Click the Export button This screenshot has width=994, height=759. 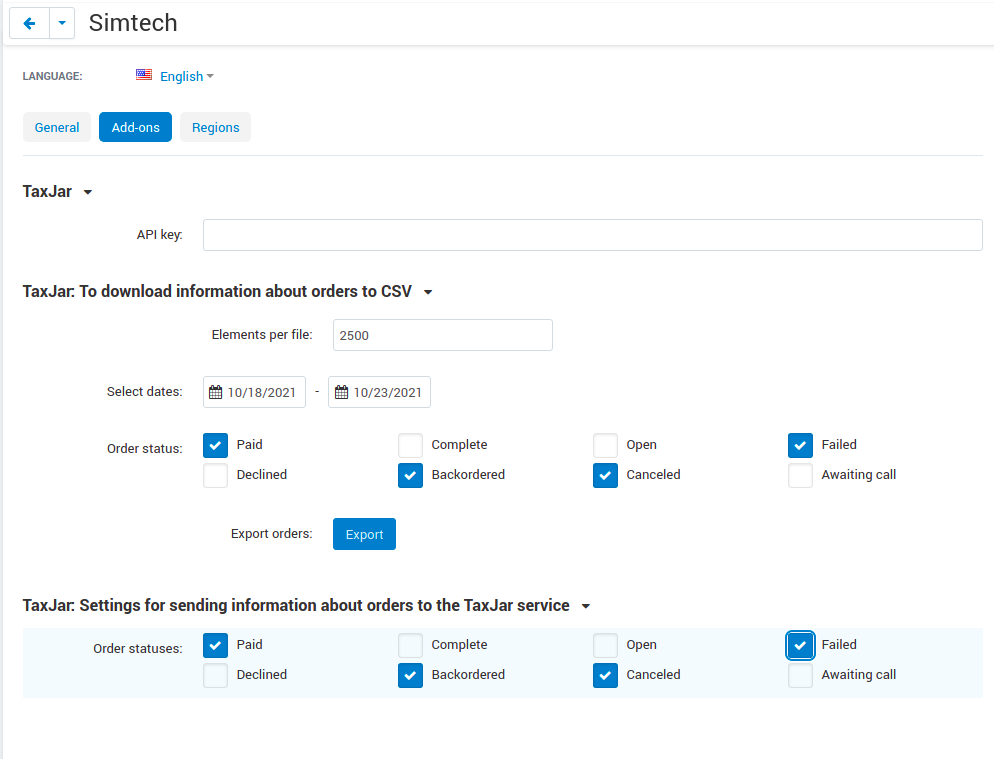click(x=365, y=534)
